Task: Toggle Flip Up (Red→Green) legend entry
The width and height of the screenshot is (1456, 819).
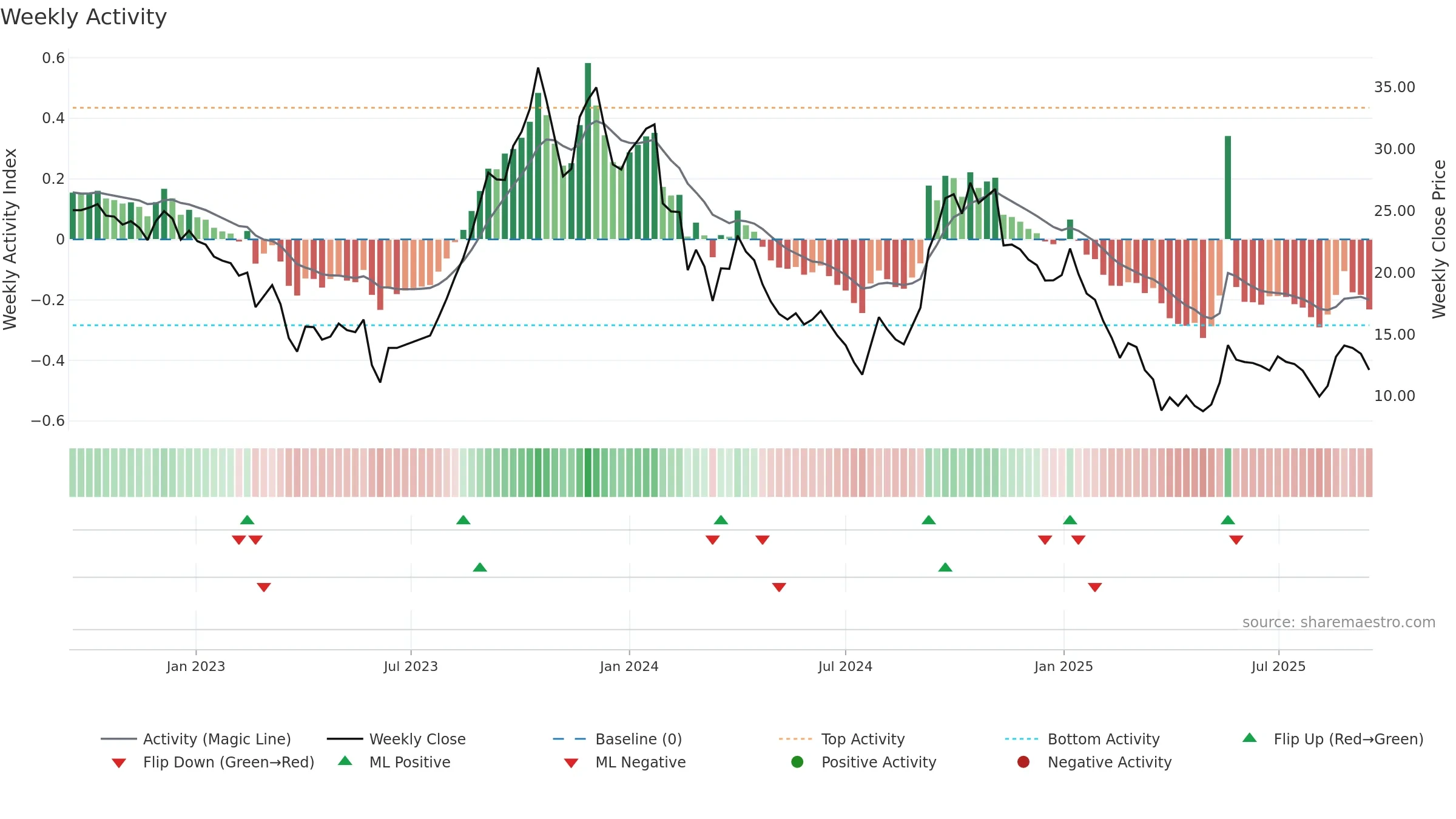Action: coord(1333,739)
